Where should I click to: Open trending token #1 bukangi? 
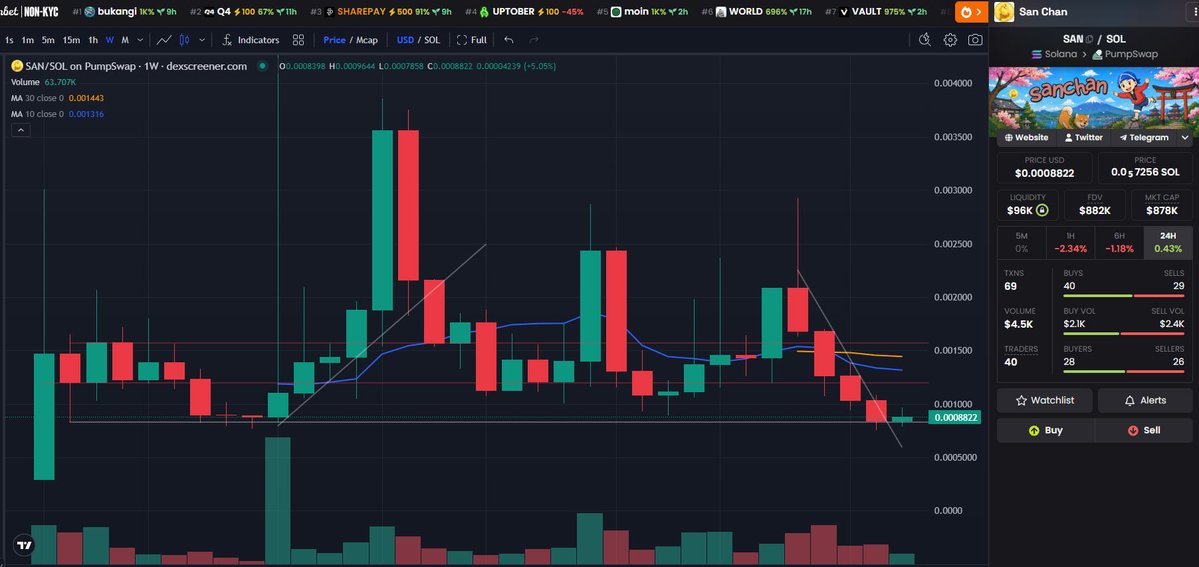[x=125, y=11]
